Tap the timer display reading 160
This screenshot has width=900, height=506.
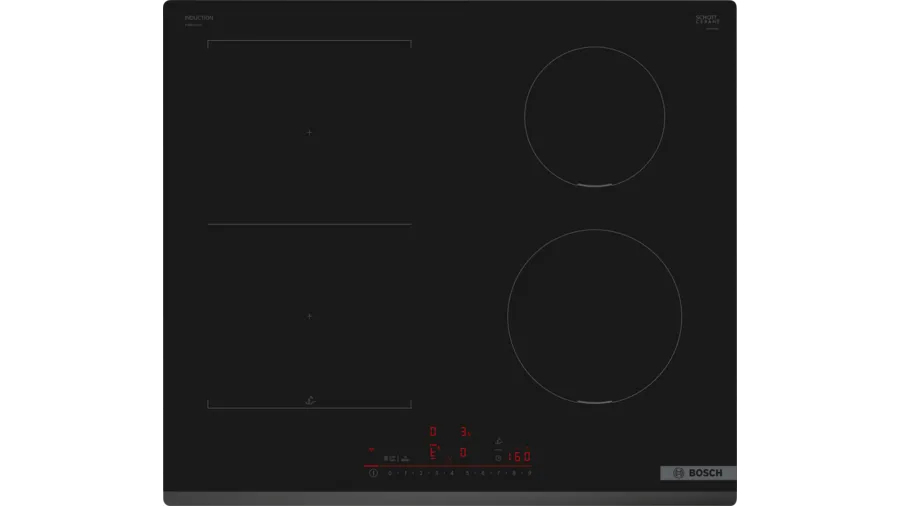coord(519,457)
